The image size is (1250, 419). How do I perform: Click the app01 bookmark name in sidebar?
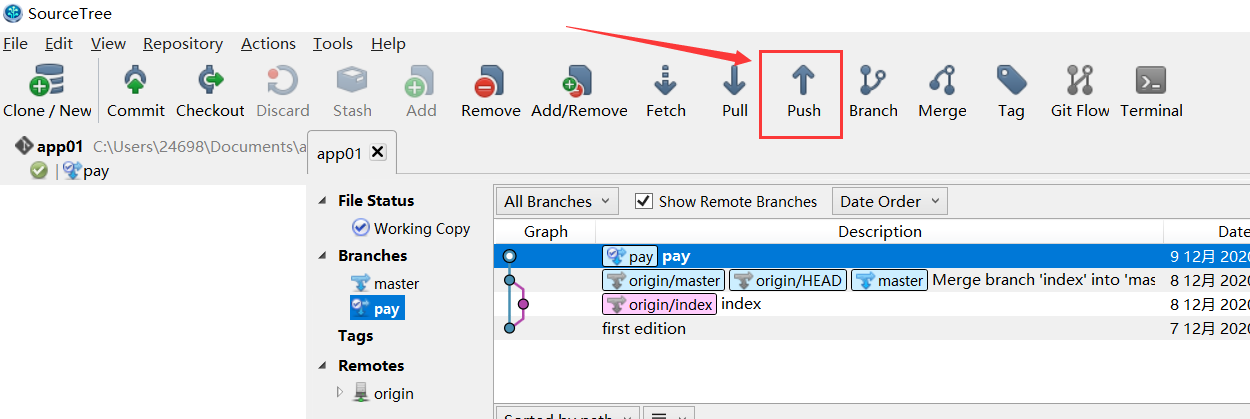tap(59, 146)
